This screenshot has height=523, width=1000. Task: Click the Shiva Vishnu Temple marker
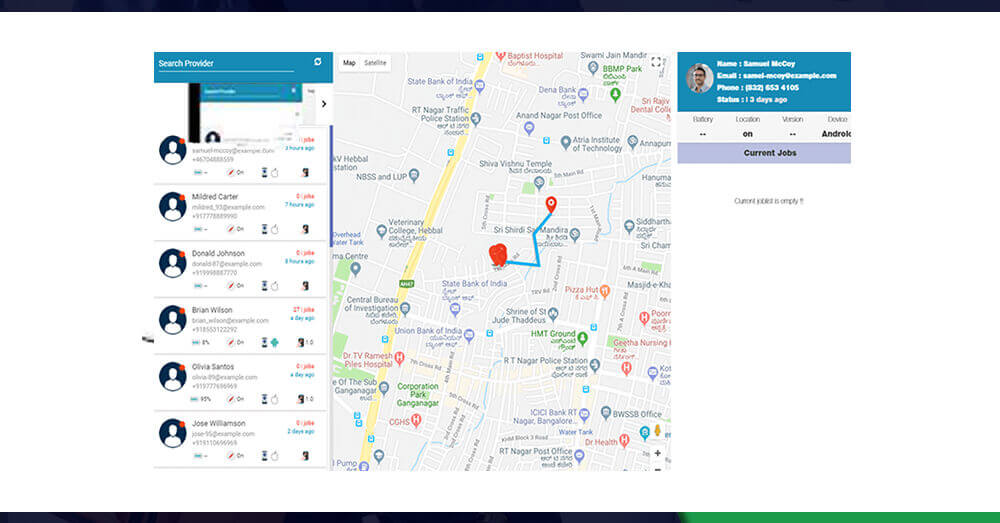pyautogui.click(x=539, y=183)
